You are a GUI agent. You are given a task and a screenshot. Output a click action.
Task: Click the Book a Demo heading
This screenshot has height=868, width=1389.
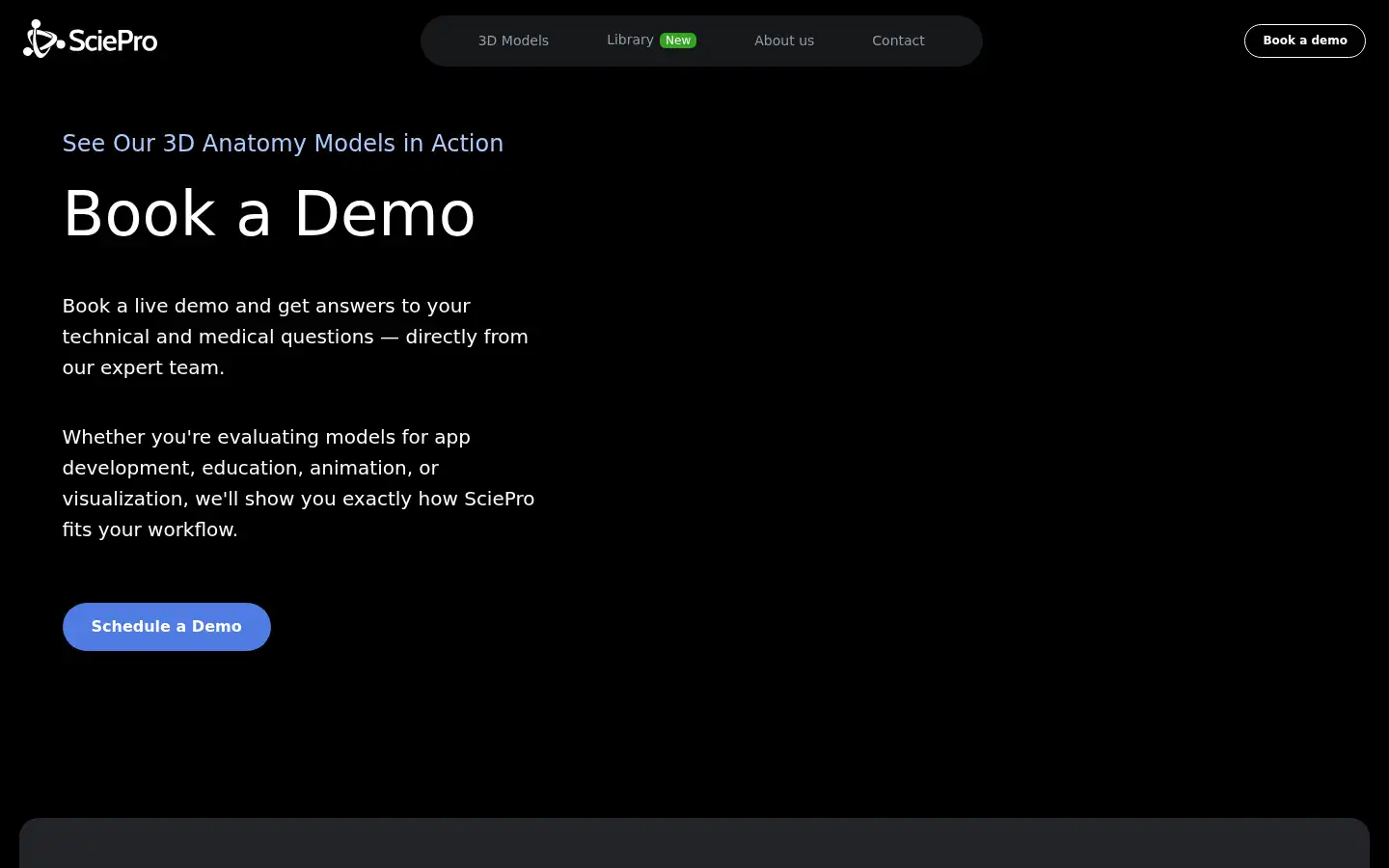pyautogui.click(x=269, y=213)
